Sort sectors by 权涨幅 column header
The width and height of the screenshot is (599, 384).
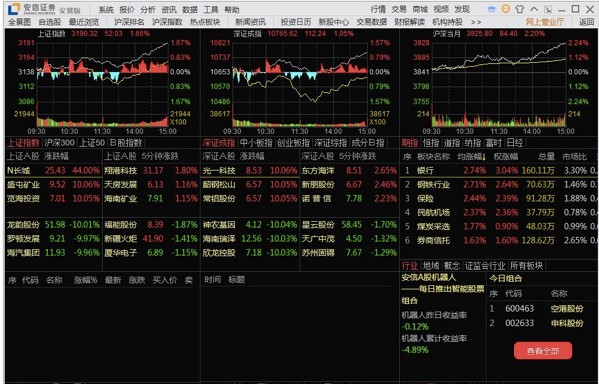[x=506, y=157]
